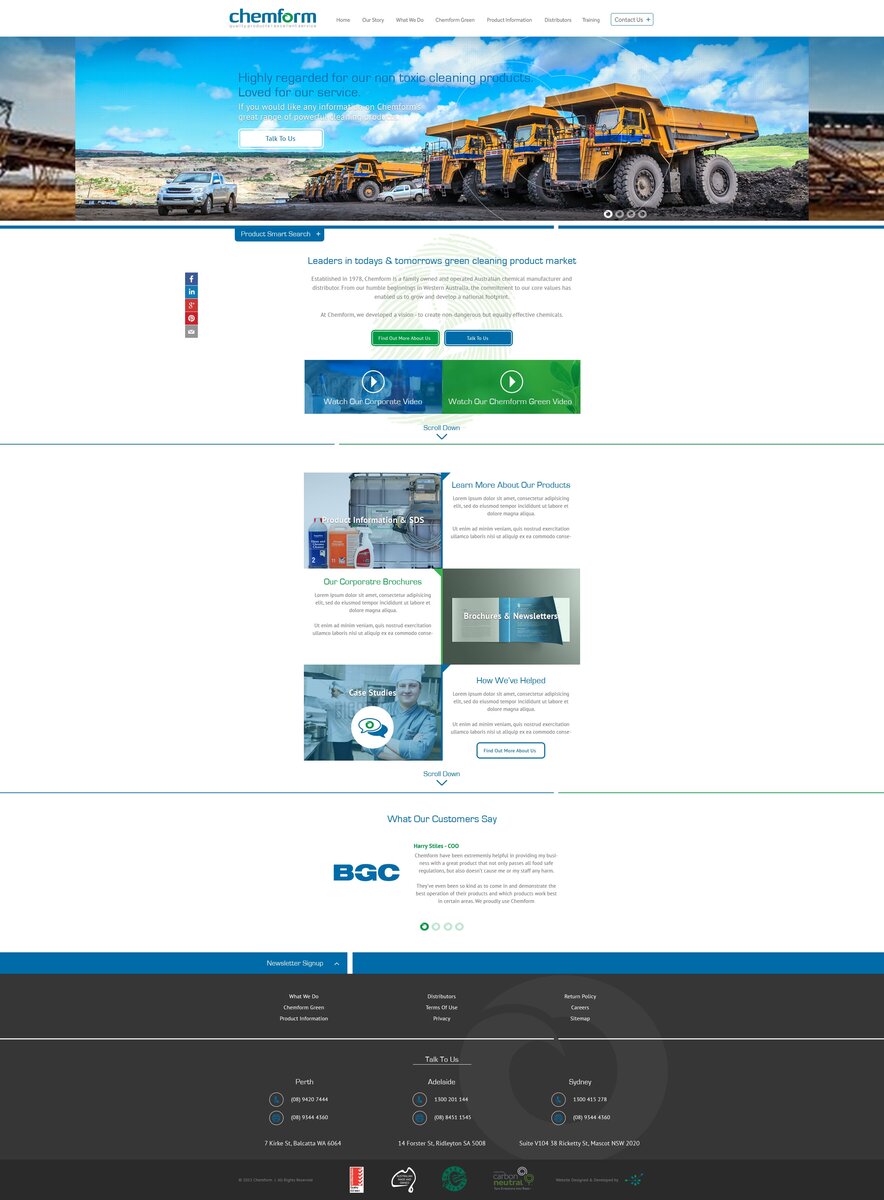Click Perth phone icon beside (08) 9420 7444
Image resolution: width=884 pixels, height=1200 pixels.
click(x=277, y=1099)
